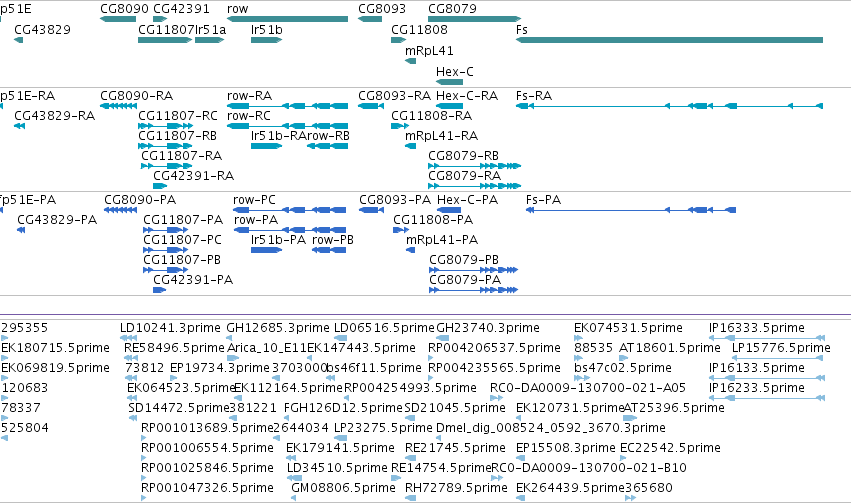Click the CG11807-PC protein label
This screenshot has width=851, height=503.
(183, 240)
